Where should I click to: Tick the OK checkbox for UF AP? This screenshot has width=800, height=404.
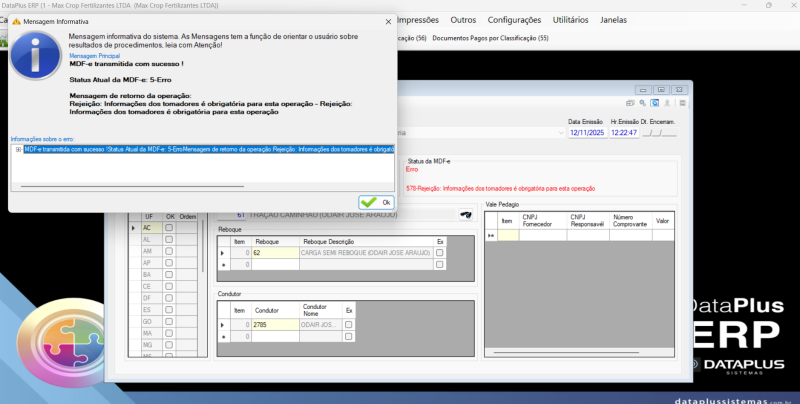pyautogui.click(x=169, y=263)
